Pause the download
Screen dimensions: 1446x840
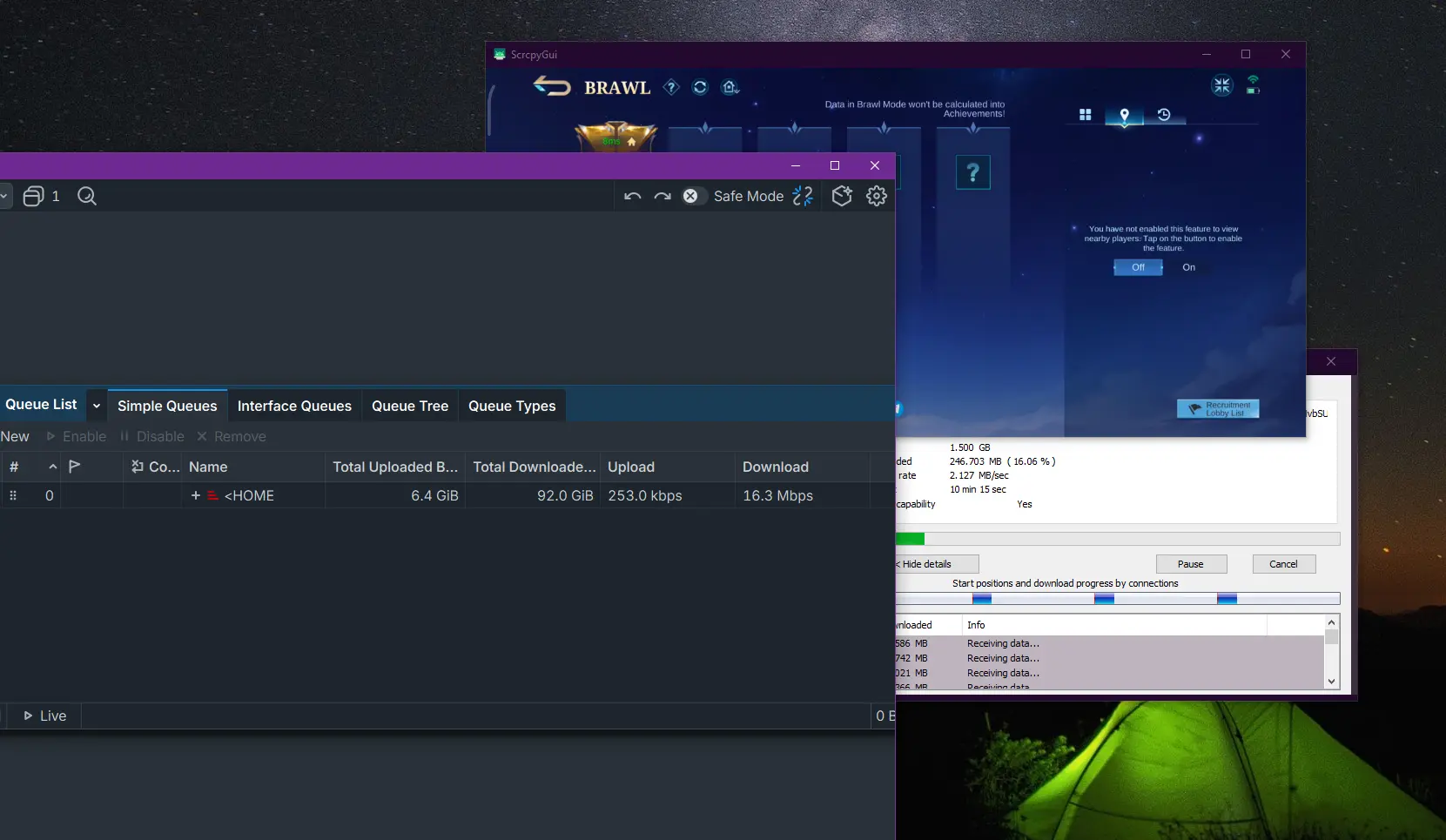(1191, 564)
